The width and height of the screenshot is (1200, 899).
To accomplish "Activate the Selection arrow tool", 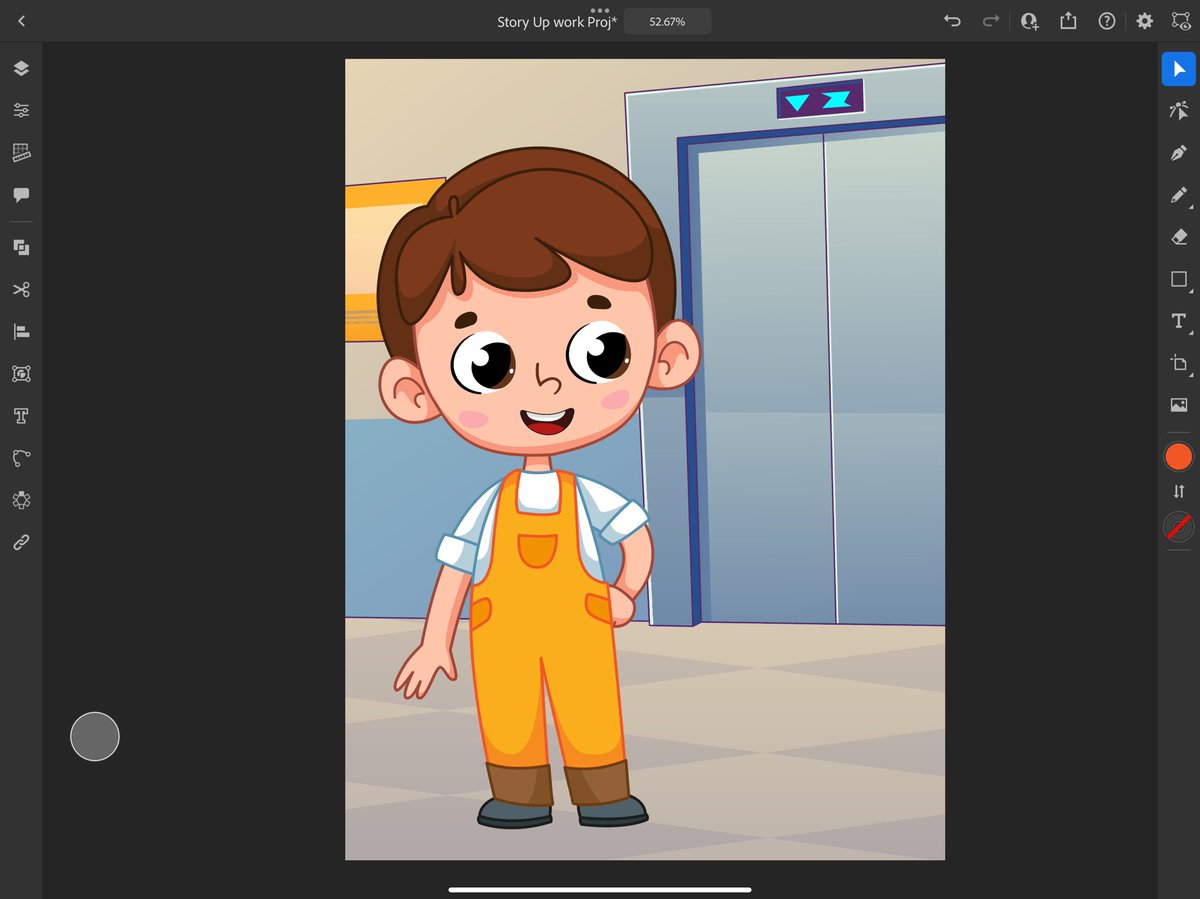I will 1179,69.
